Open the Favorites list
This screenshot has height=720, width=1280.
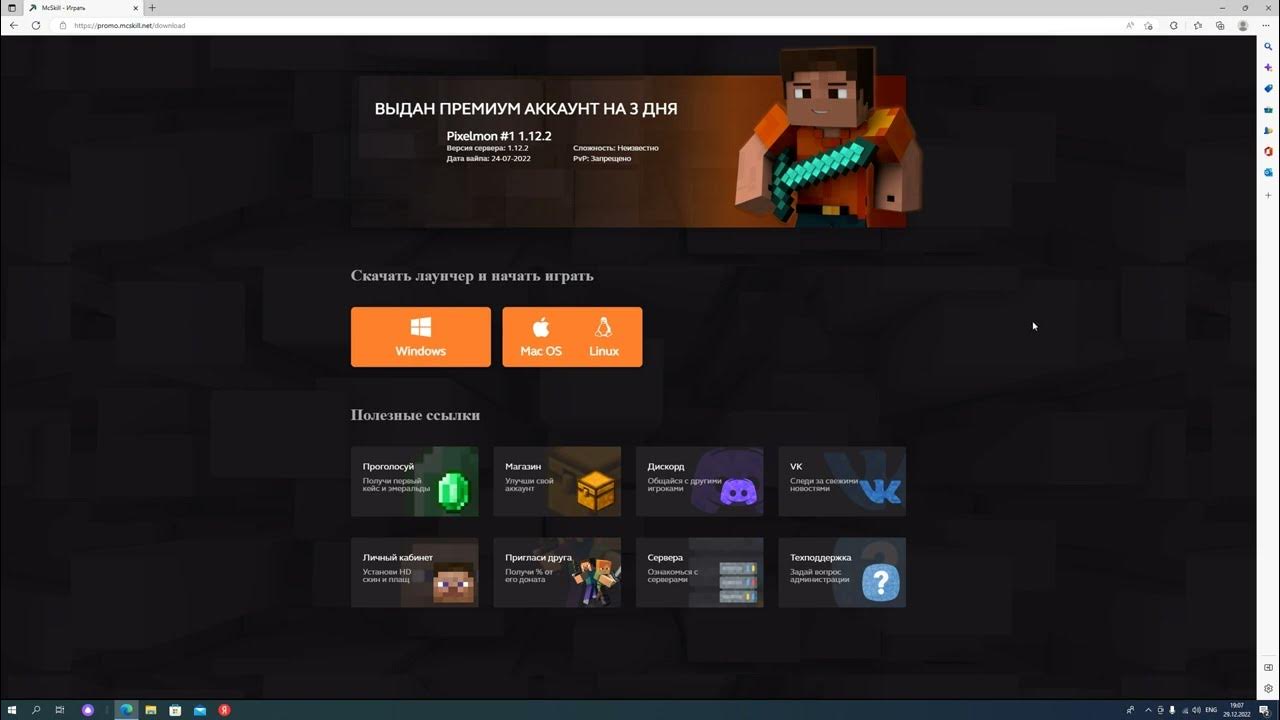pos(1197,25)
